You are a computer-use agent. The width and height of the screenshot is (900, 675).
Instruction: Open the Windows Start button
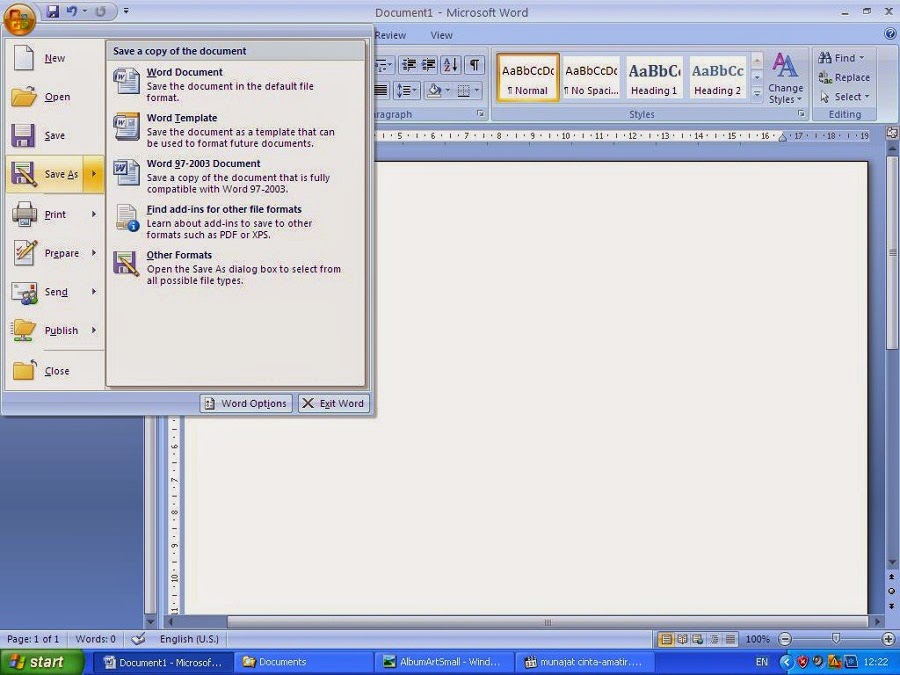pos(42,662)
